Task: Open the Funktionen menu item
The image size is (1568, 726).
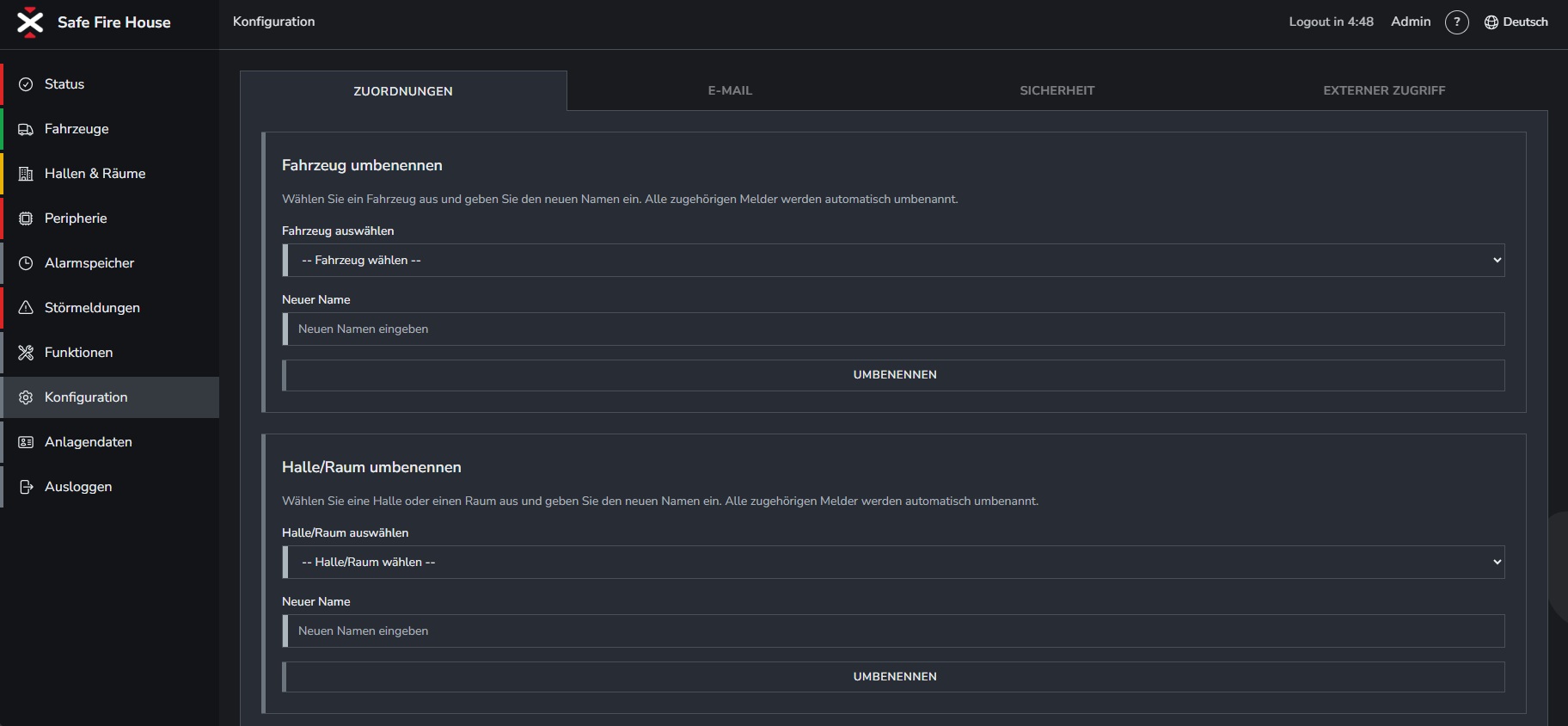Action: pos(111,353)
